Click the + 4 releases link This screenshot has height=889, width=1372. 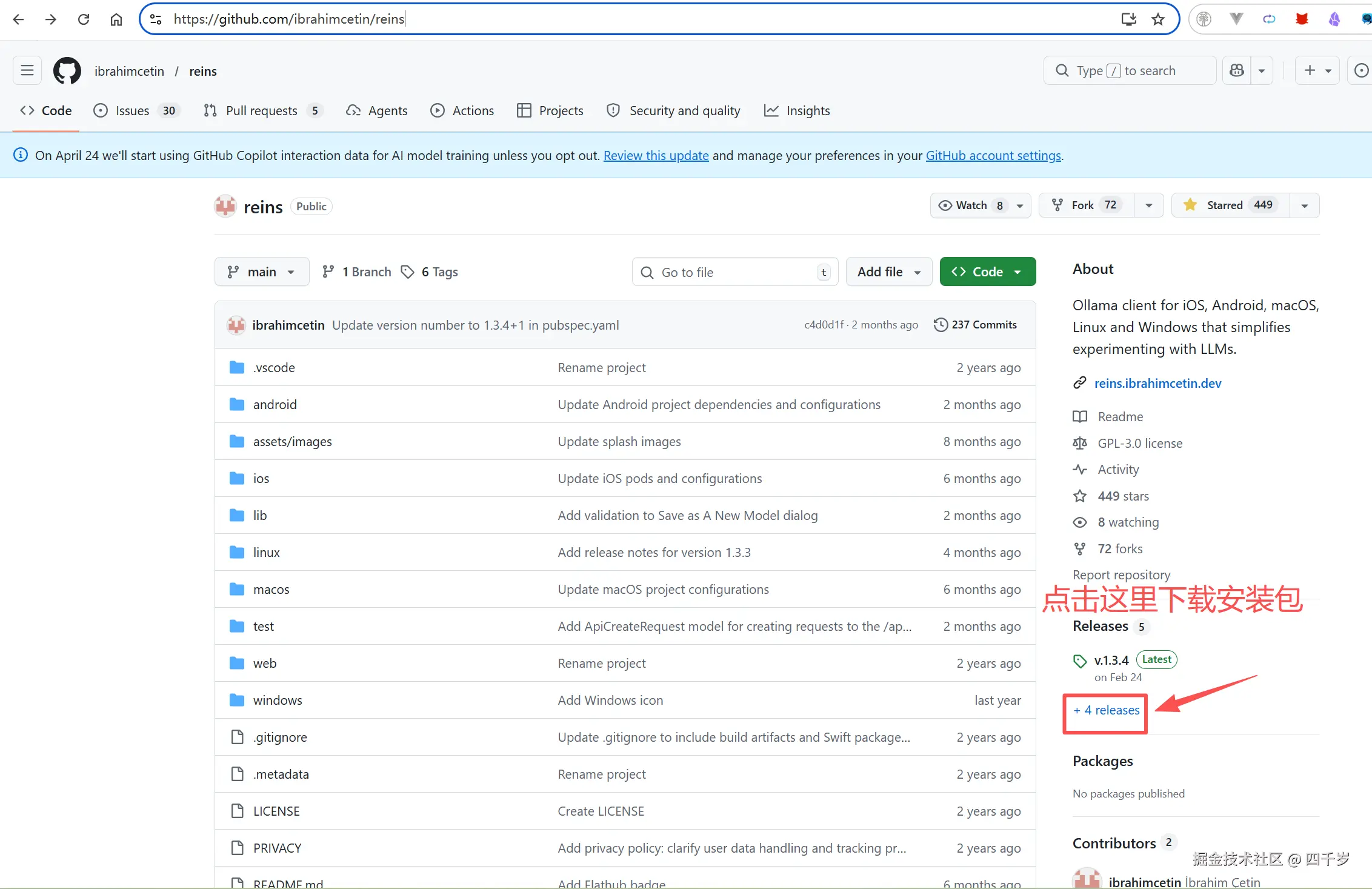point(1107,710)
